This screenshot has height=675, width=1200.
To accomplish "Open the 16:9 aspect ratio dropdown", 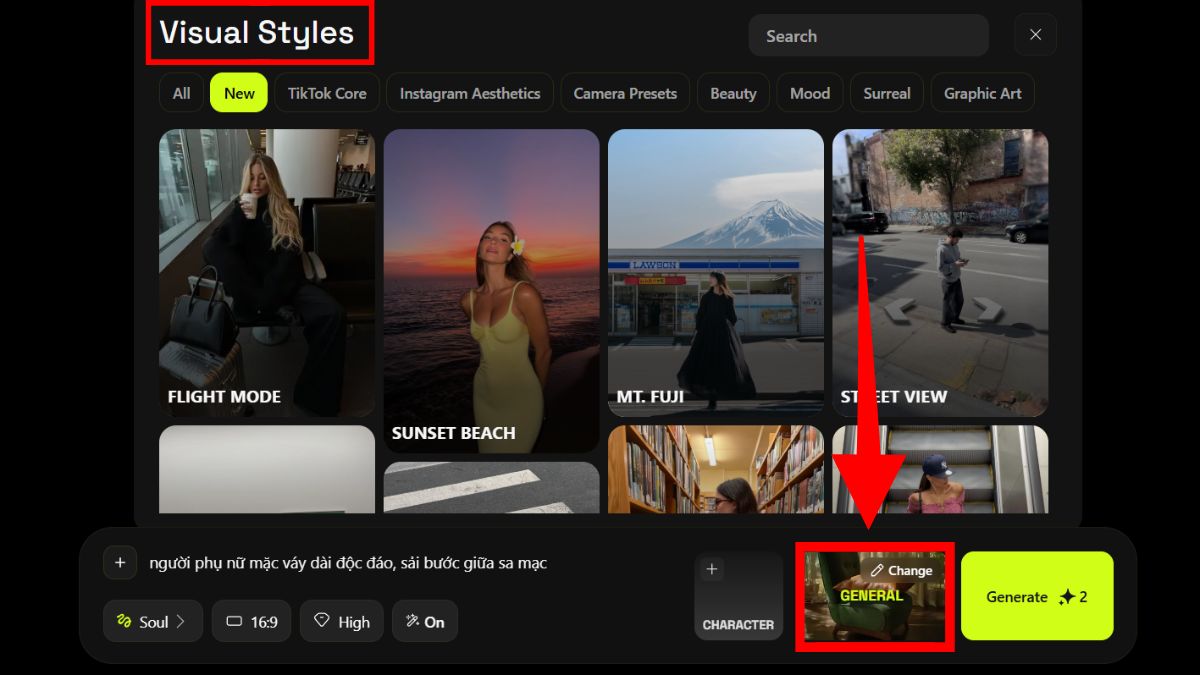I will pyautogui.click(x=251, y=621).
